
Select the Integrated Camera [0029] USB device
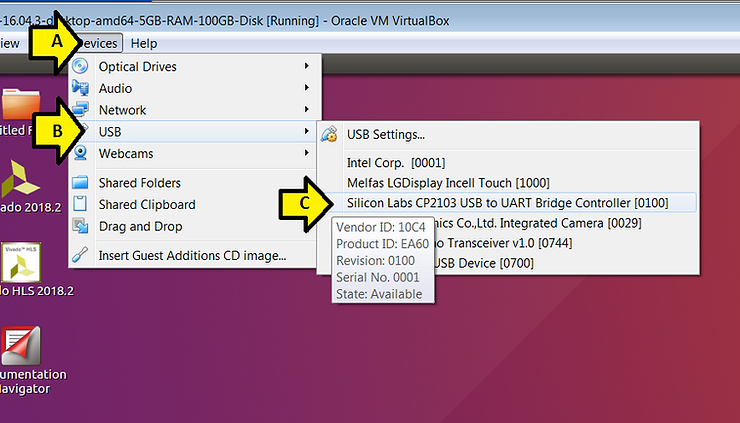coord(560,223)
